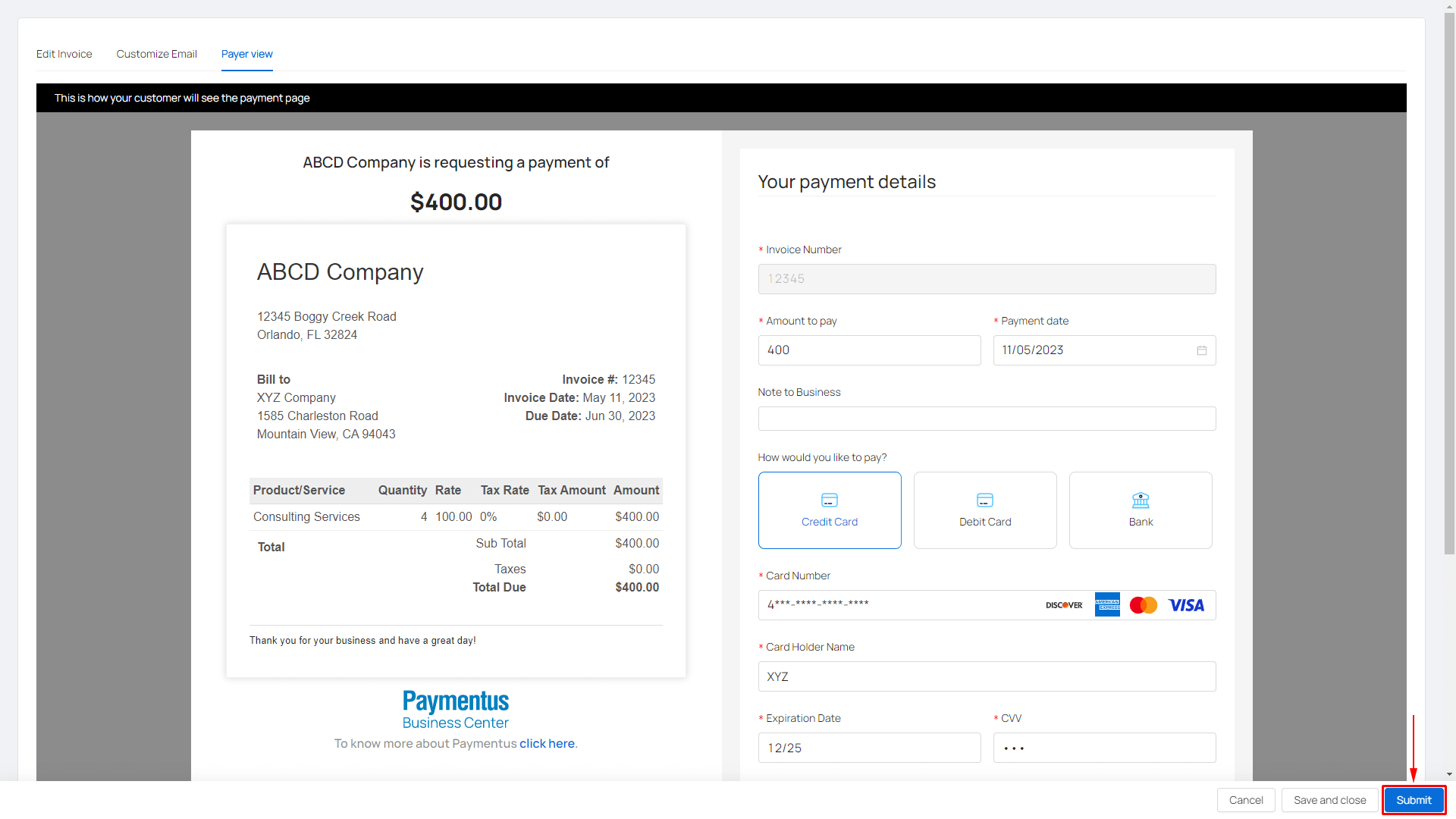
Task: Focus the Note to Business field
Action: tap(987, 419)
